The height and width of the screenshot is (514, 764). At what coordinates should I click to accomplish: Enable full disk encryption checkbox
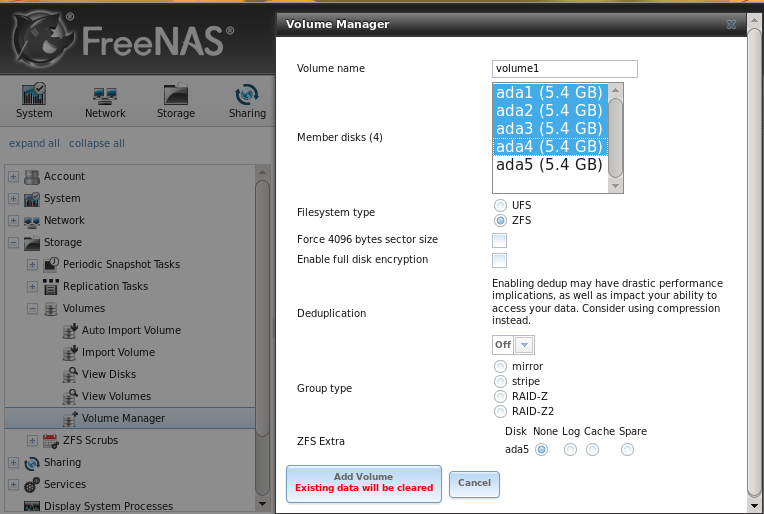point(499,260)
